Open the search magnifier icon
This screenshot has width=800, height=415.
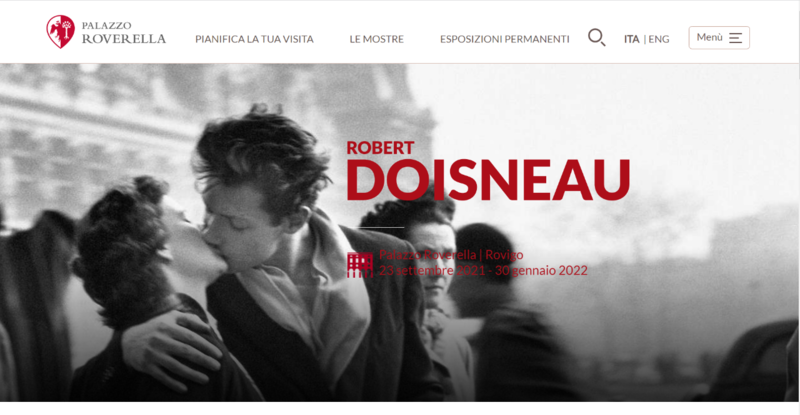click(x=596, y=38)
